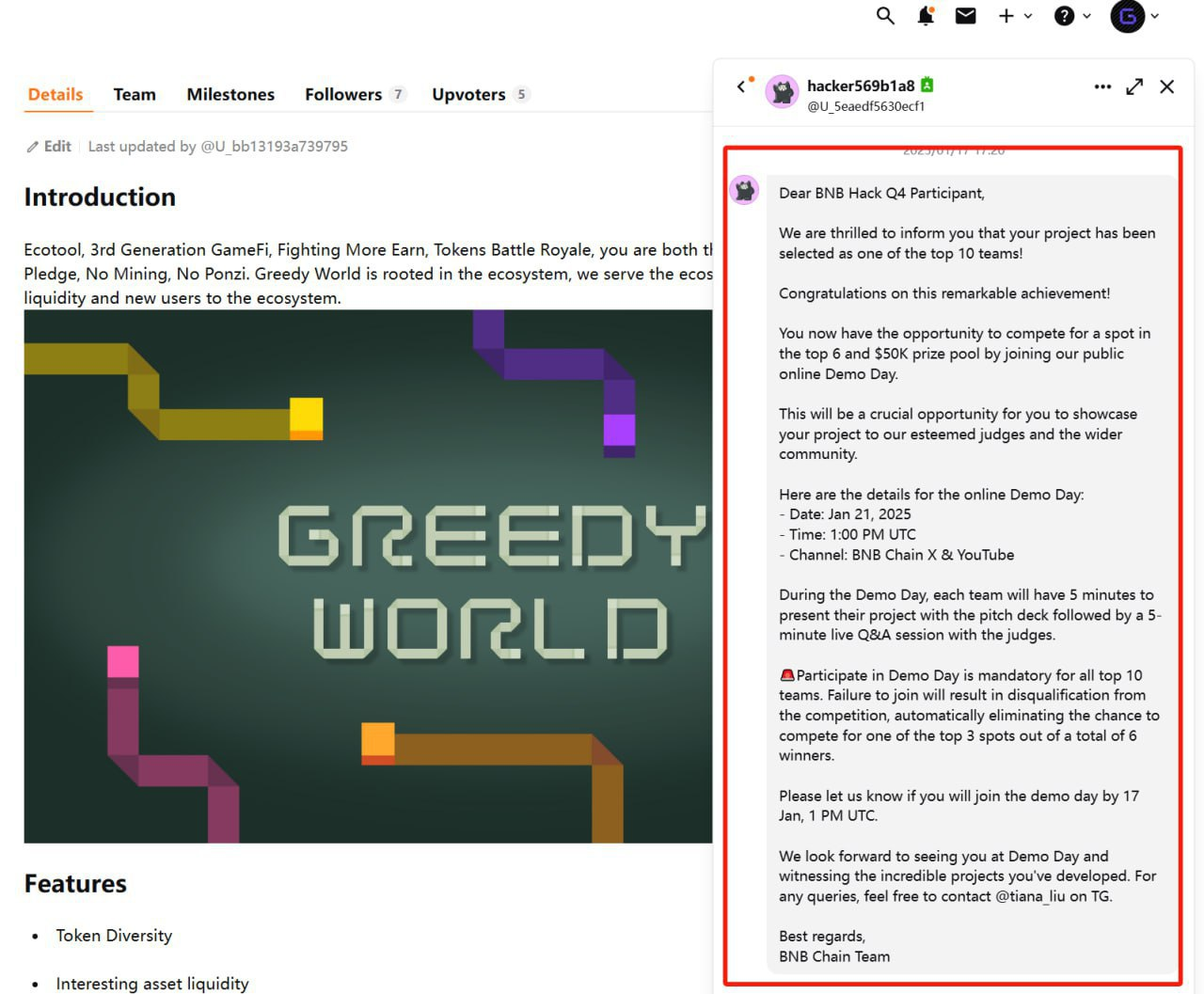Open the profile avatar dropdown arrow
Viewport: 1204px width, 994px height.
(x=1155, y=16)
